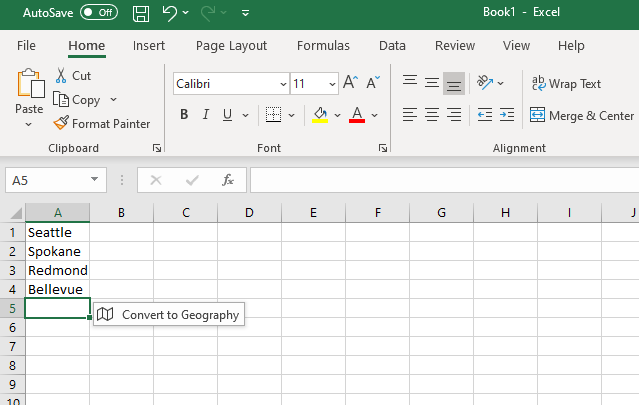Select cell A1 containing Seattle
This screenshot has width=639, height=405.
pos(57,232)
